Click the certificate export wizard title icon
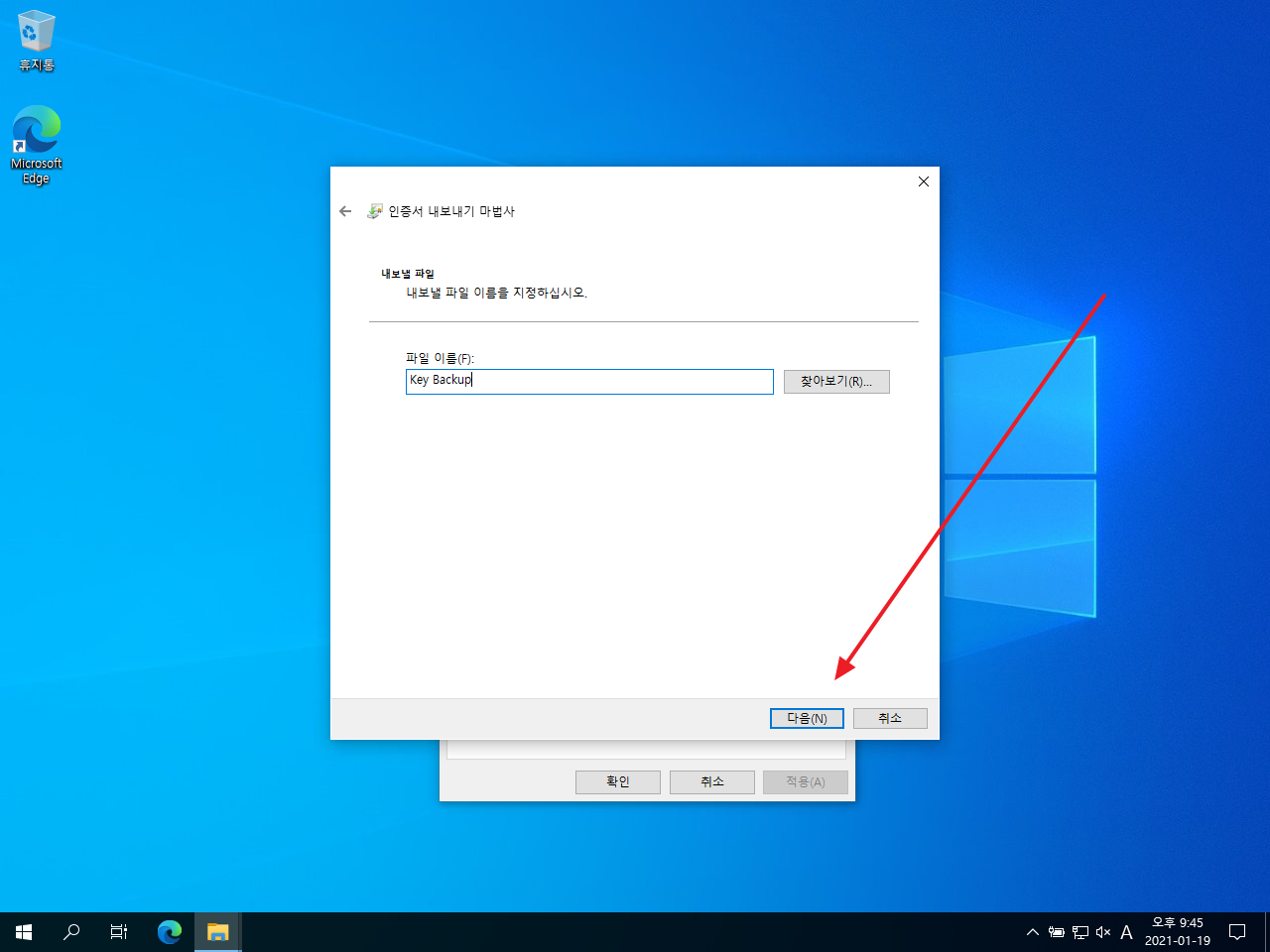Viewport: 1270px width, 952px height. 375,211
